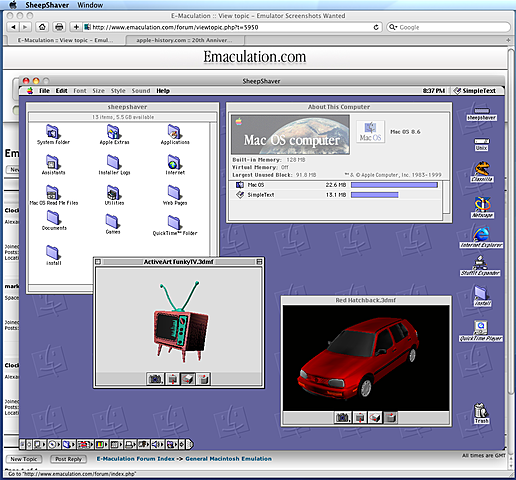Click the Mac OS logo button in About This Computer
The image size is (516, 480).
pyautogui.click(x=370, y=132)
